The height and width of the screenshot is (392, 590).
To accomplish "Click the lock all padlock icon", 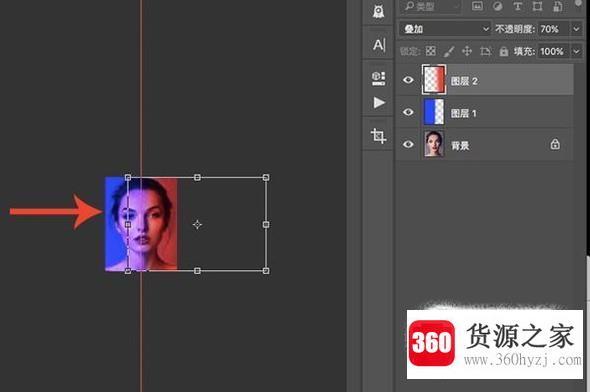I will click(503, 51).
